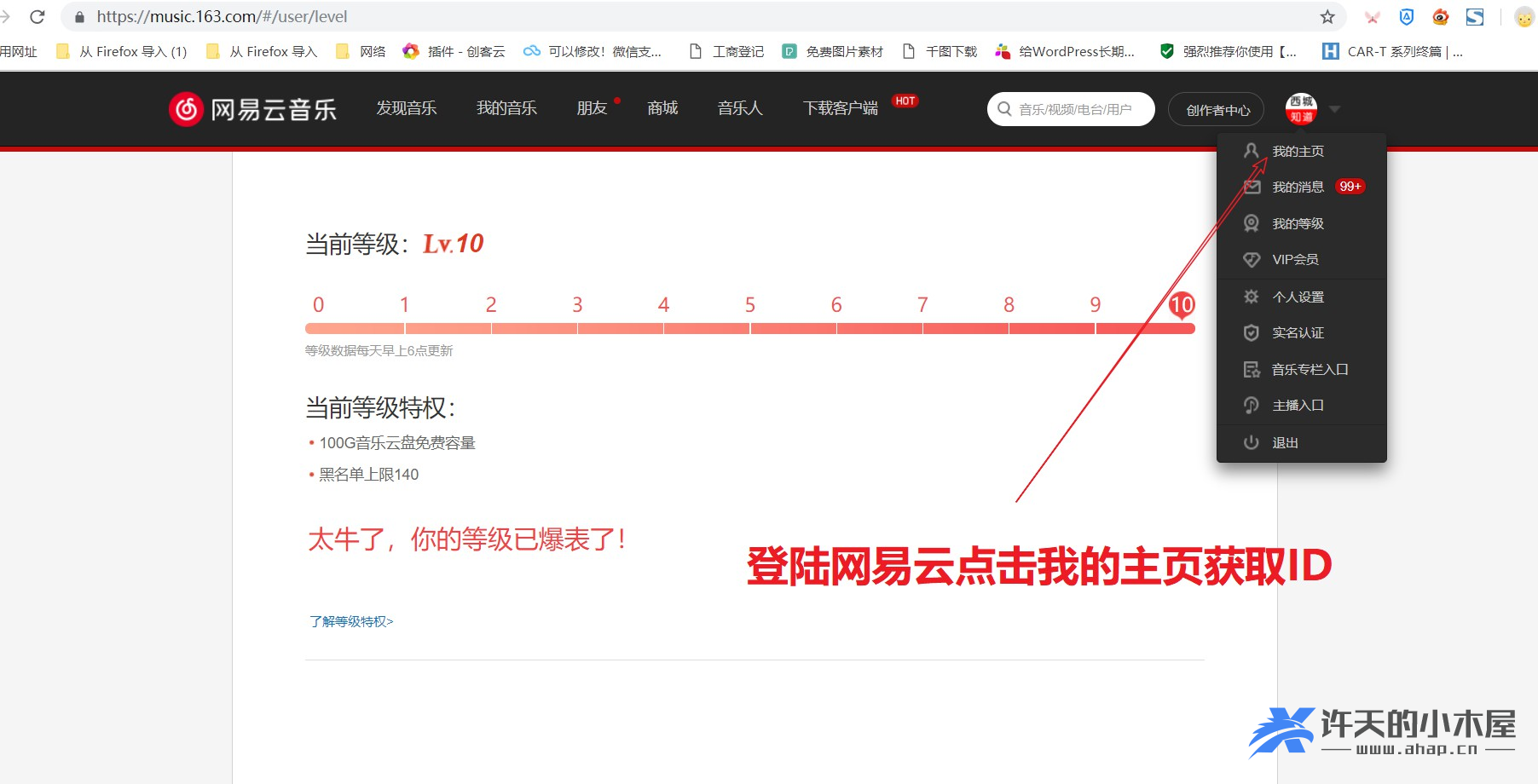Screen dimensions: 1538x784
Task: Open bookmark 插件 - 创客云
Action: tap(454, 51)
